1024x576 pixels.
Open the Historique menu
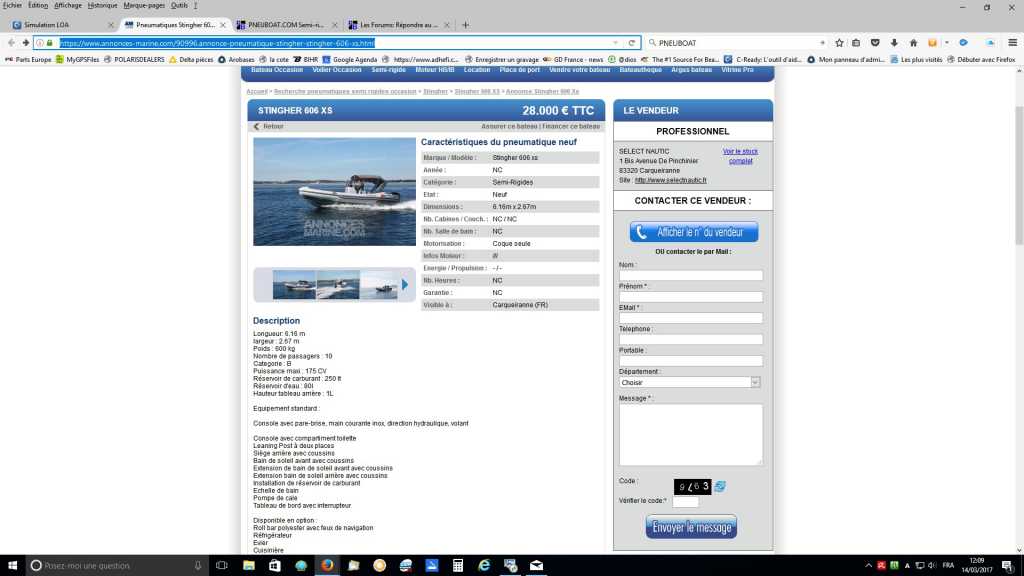coord(102,5)
